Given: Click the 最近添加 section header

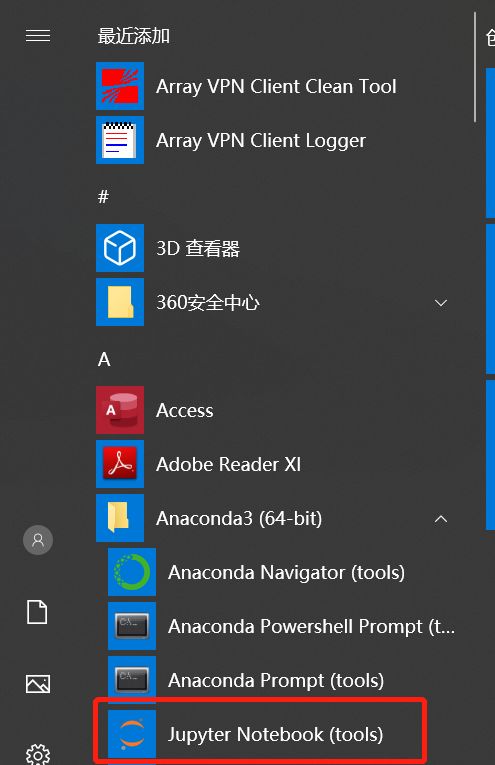Looking at the screenshot, I should pyautogui.click(x=134, y=36).
